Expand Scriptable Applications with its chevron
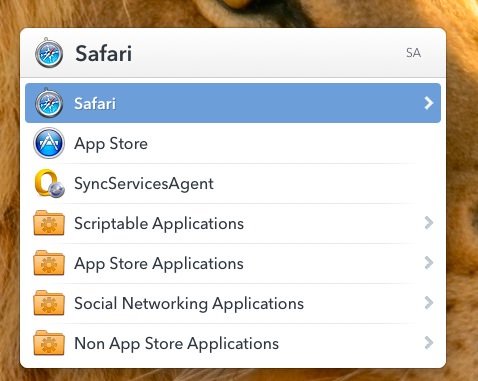The image size is (478, 381). pyautogui.click(x=429, y=223)
